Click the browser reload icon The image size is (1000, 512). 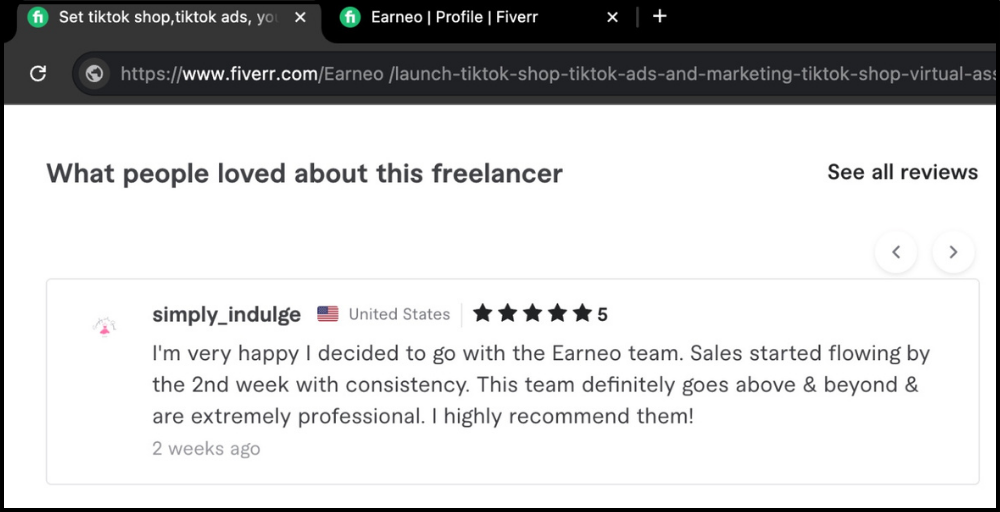(38, 73)
